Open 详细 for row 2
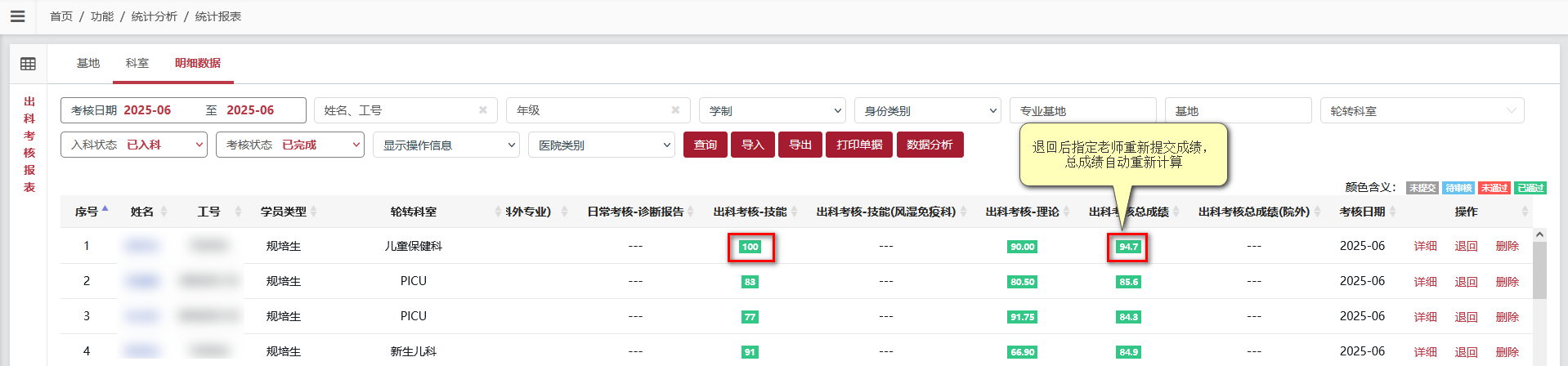 1426,282
